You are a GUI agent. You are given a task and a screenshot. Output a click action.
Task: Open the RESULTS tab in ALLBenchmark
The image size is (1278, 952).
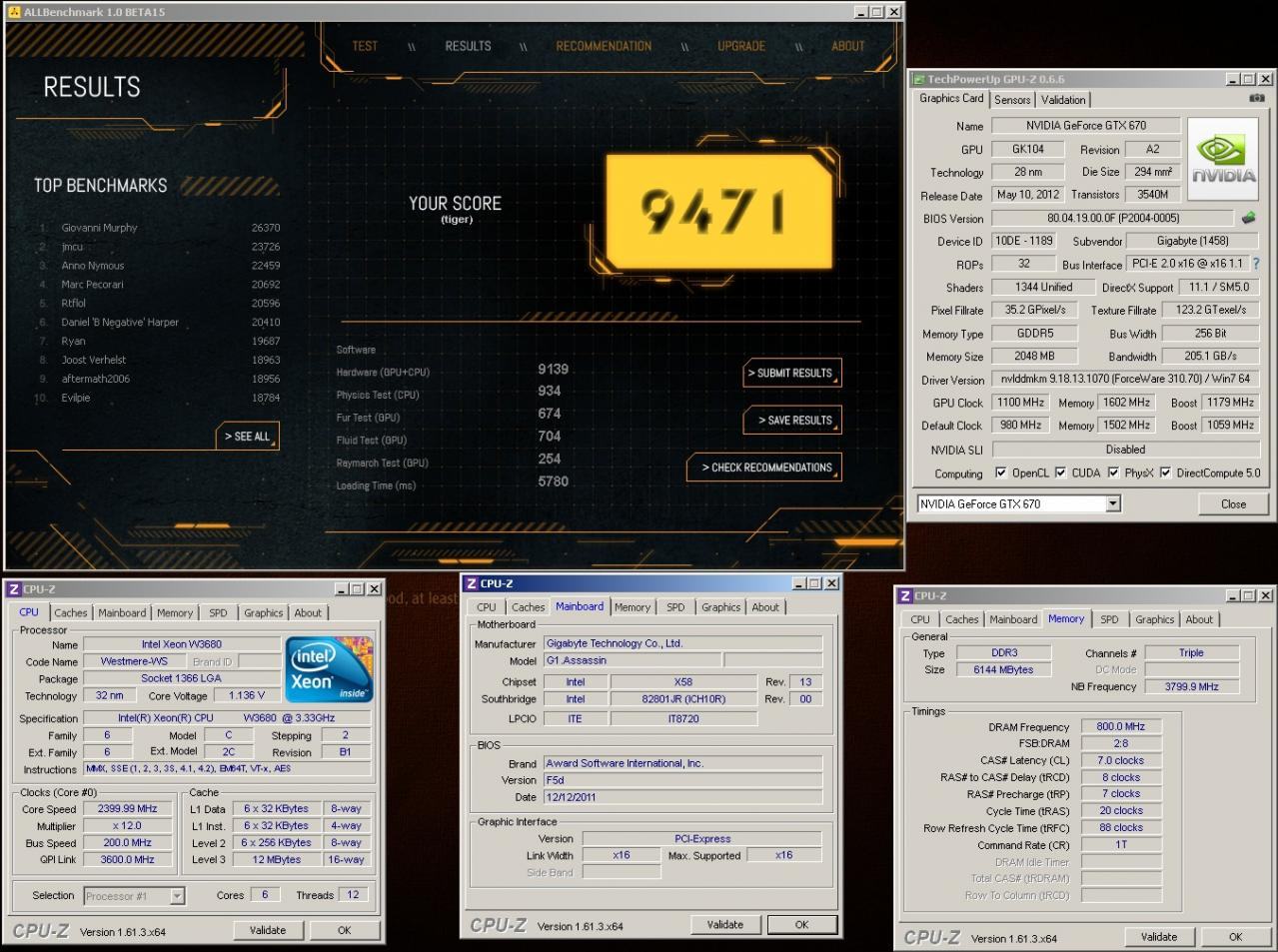468,46
